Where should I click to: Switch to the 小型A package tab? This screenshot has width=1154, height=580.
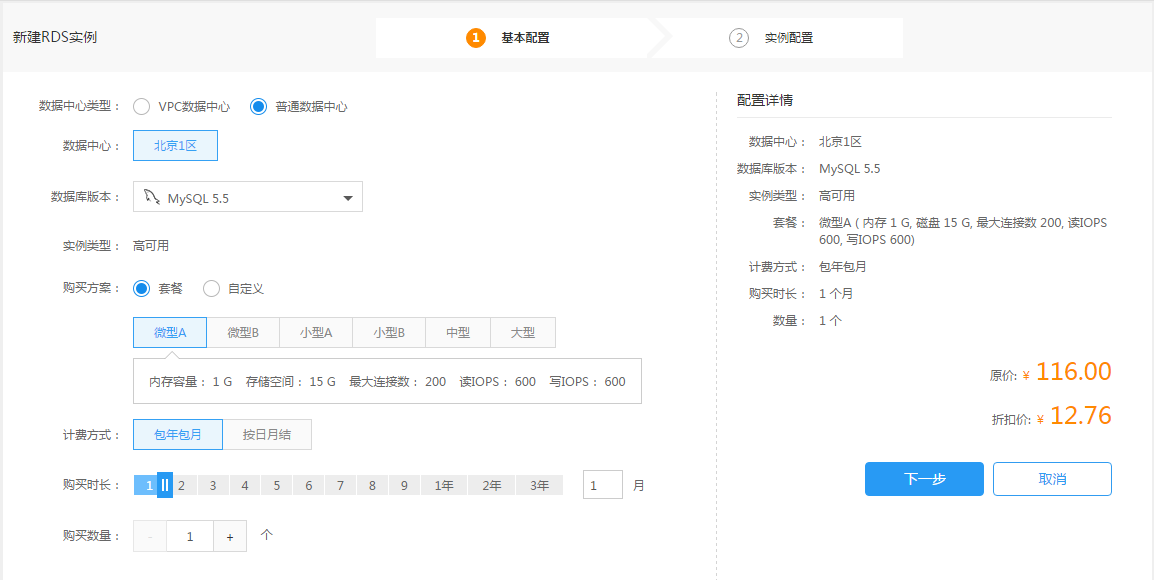(316, 333)
